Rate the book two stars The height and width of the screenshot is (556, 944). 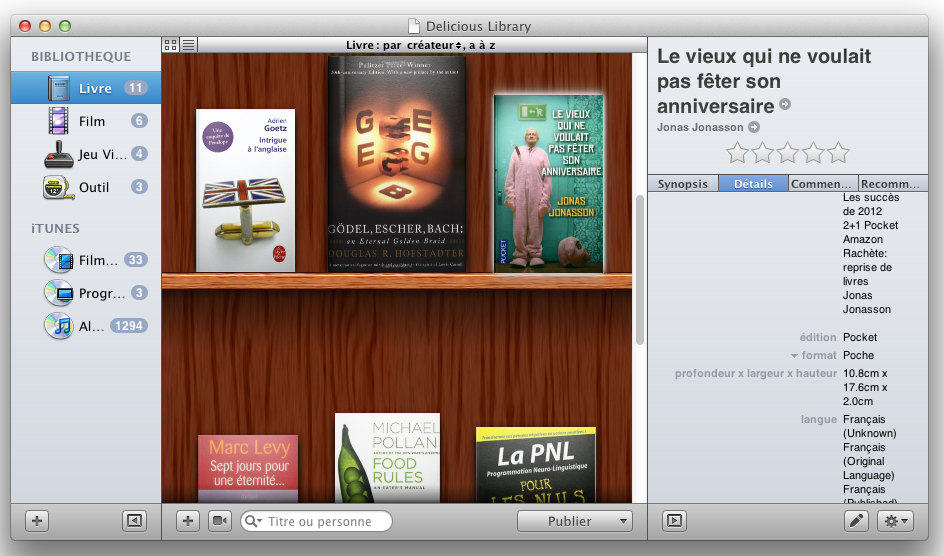pos(762,153)
